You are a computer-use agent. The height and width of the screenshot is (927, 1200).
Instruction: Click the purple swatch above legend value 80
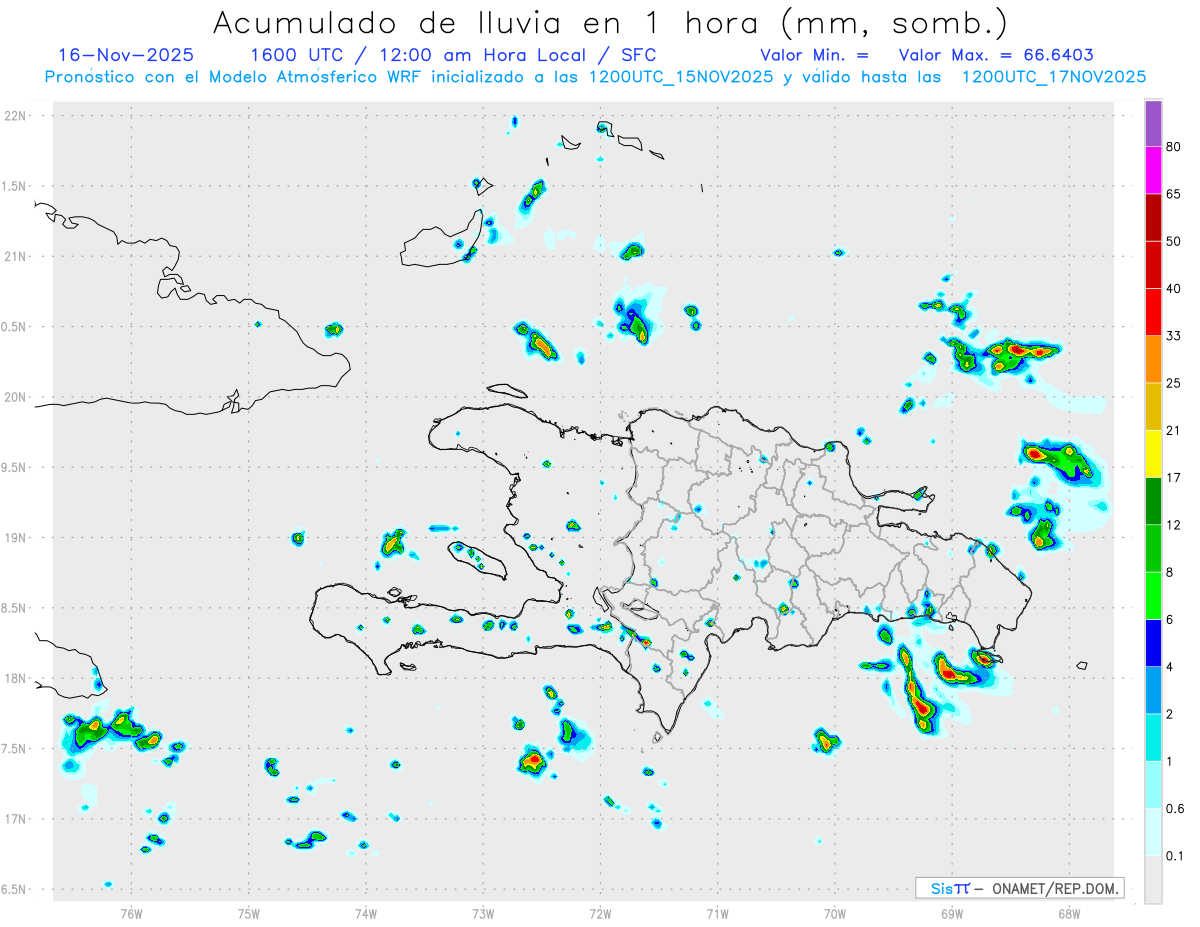[1154, 123]
